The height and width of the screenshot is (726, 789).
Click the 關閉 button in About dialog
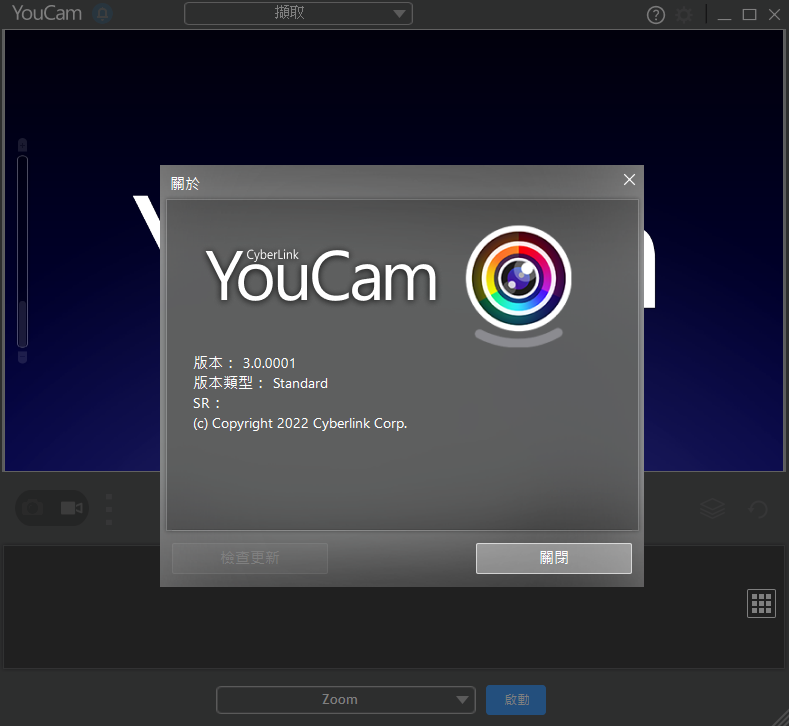click(x=554, y=558)
